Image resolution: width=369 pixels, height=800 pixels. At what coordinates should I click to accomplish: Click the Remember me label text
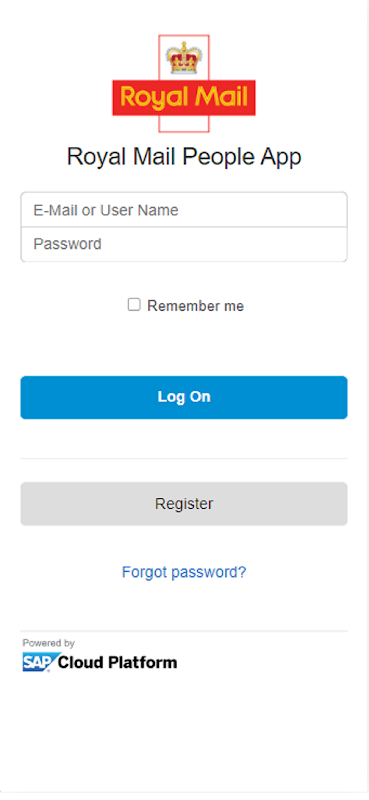click(195, 306)
